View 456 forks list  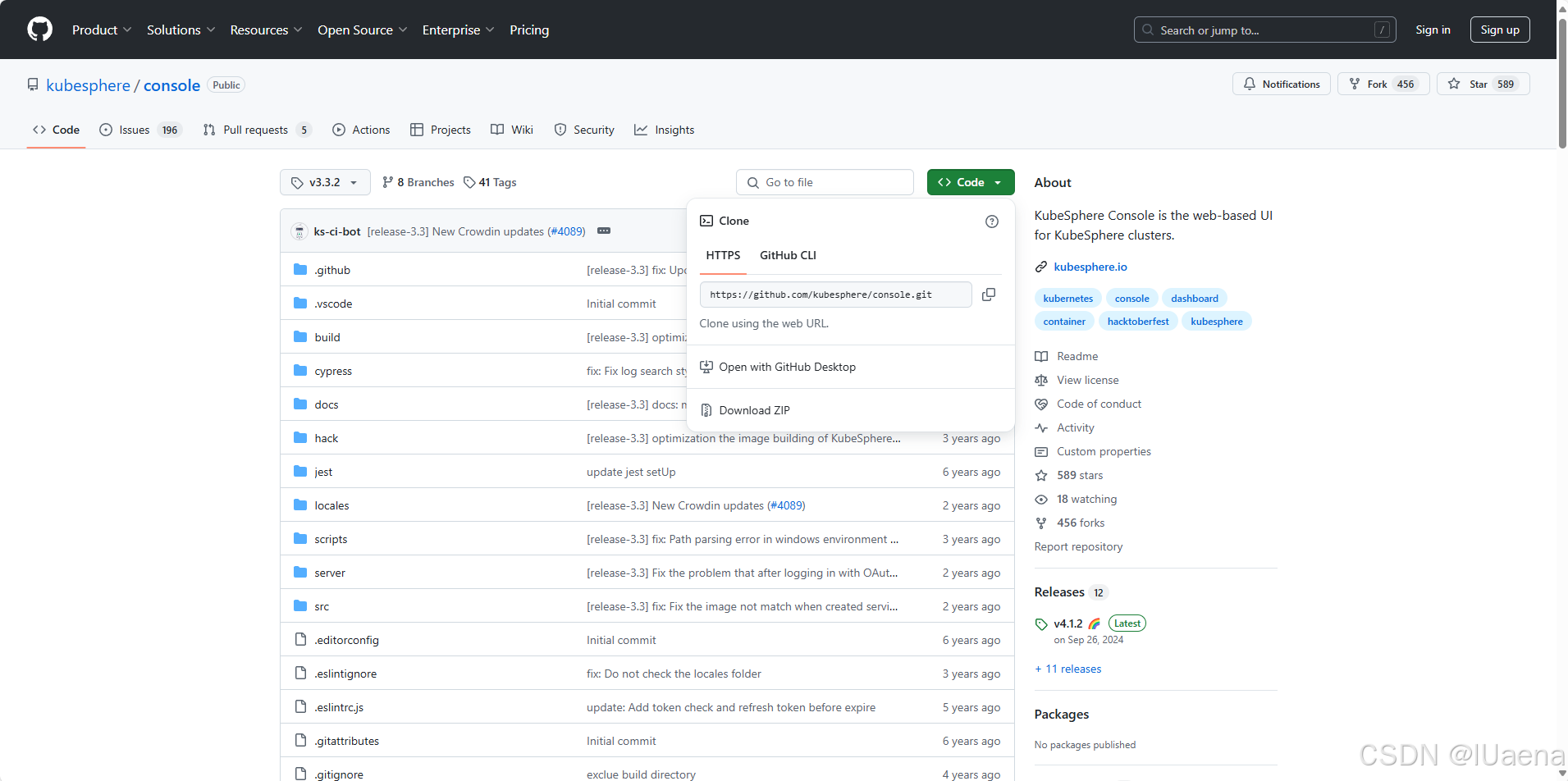coord(1081,523)
